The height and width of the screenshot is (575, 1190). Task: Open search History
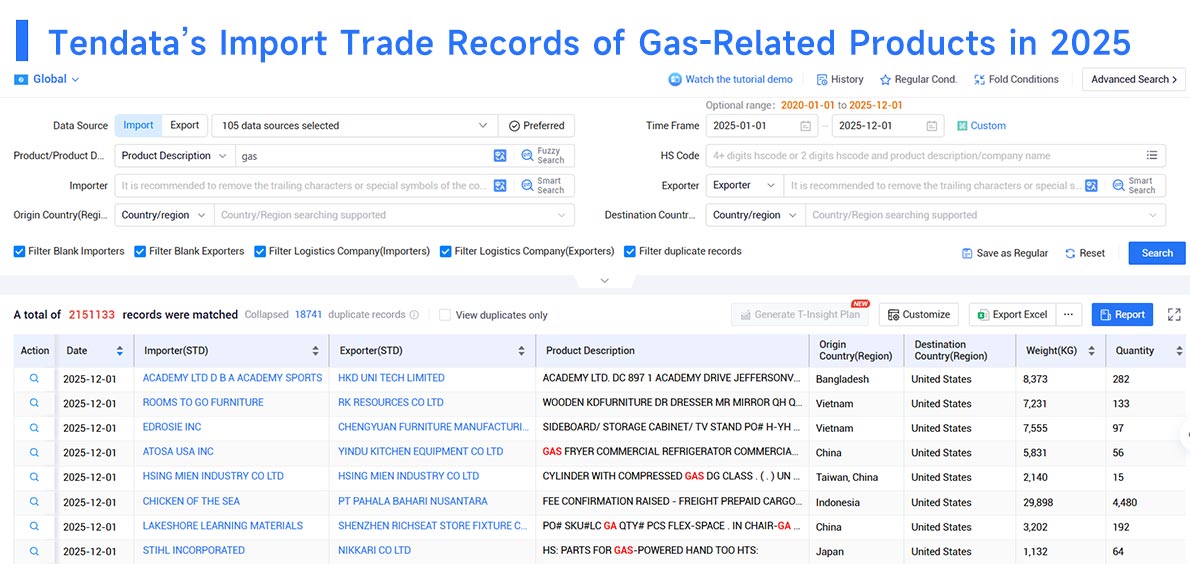pyautogui.click(x=840, y=79)
